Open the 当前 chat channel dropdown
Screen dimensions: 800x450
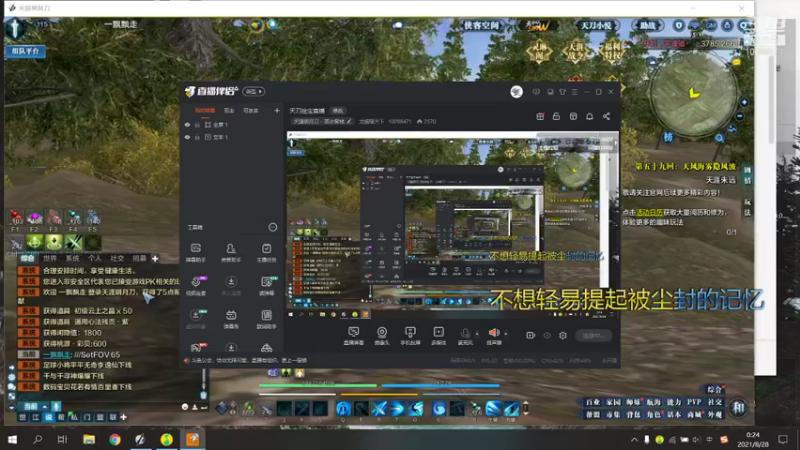(x=35, y=407)
